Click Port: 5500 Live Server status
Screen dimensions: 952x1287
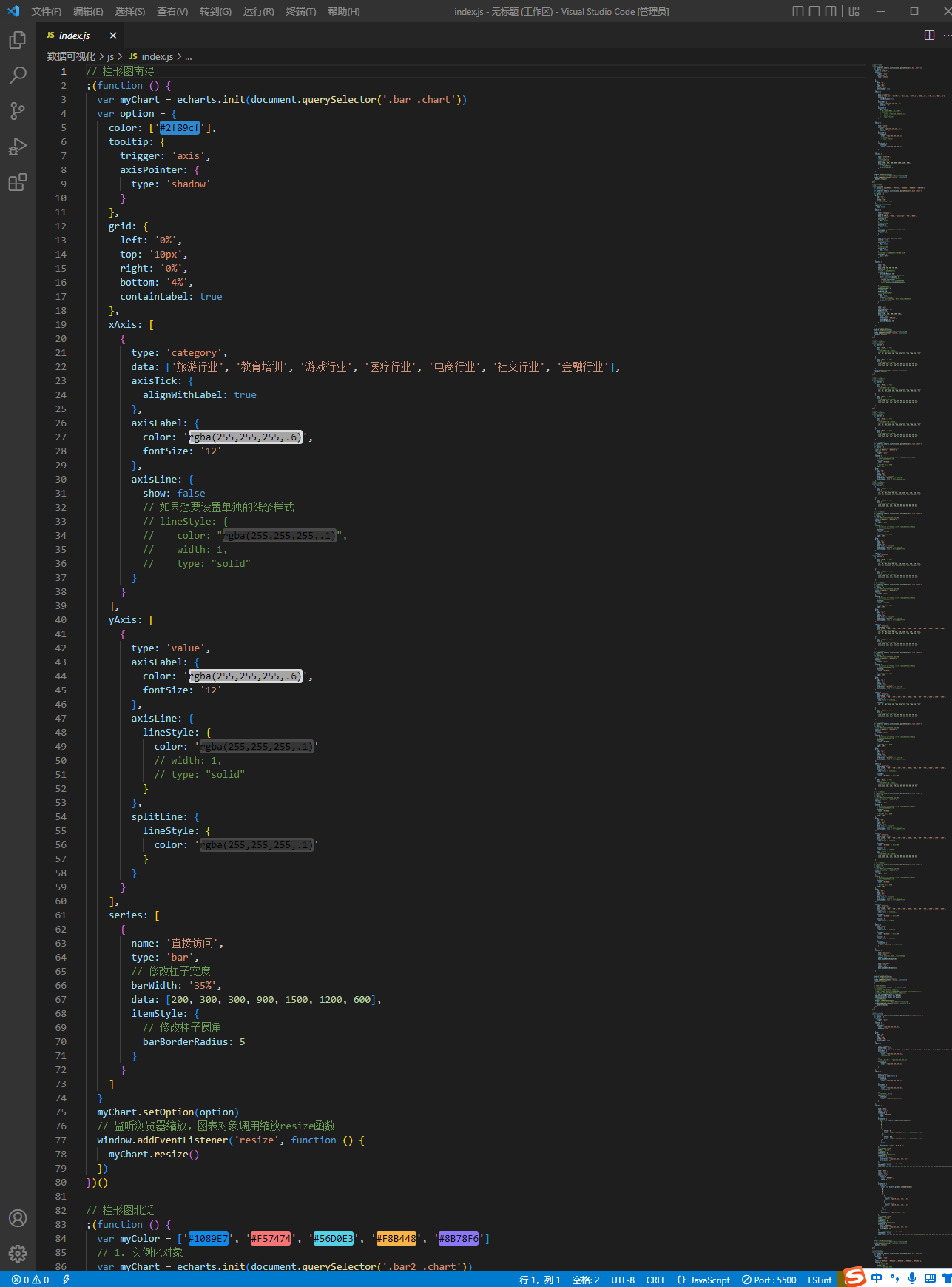769,1280
